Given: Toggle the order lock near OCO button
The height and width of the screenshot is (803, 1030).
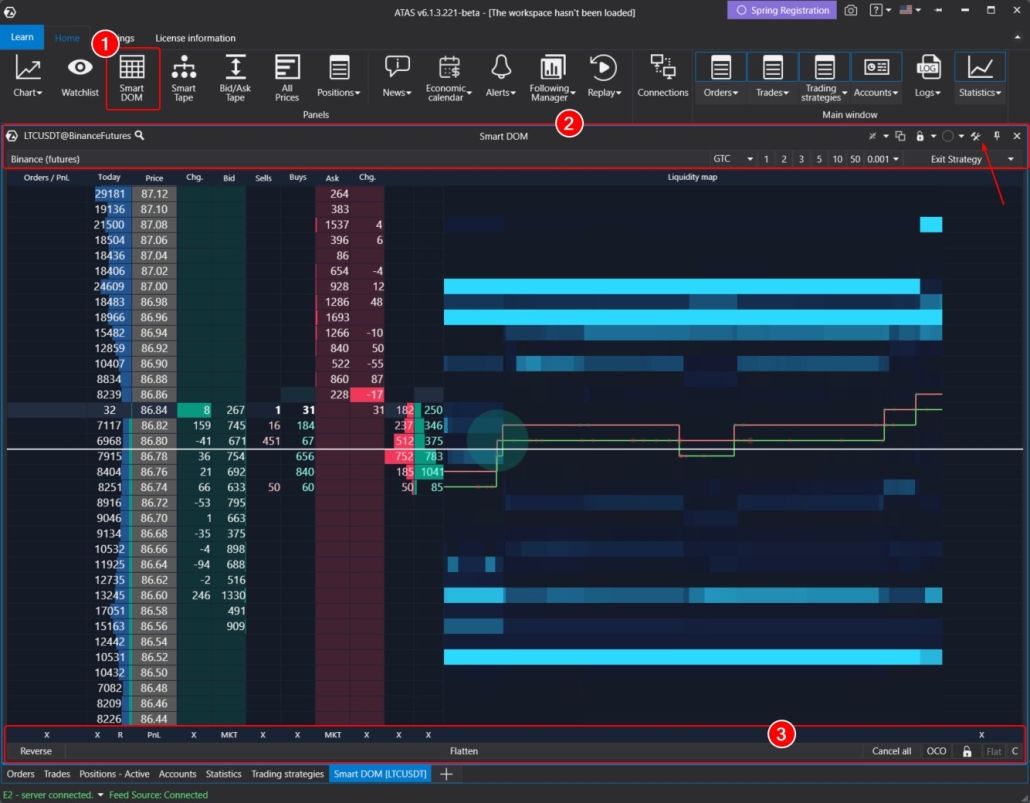Looking at the screenshot, I should pos(966,750).
